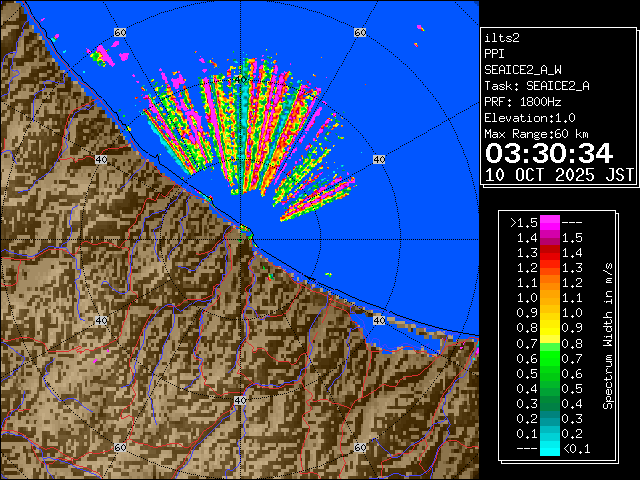
Task: Click the ilts2 site name
Action: (x=503, y=37)
